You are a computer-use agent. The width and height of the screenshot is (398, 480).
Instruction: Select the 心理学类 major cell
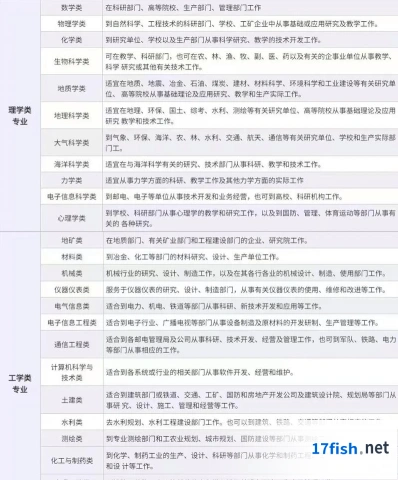72,218
